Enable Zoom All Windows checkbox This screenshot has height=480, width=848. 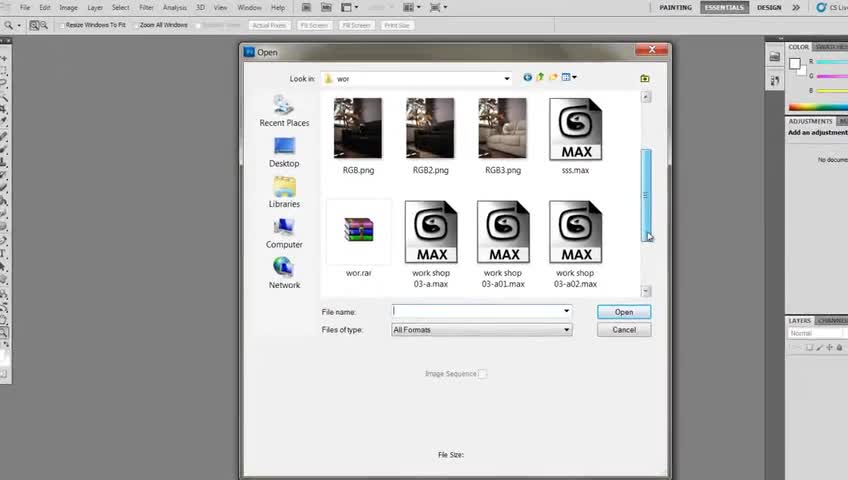(x=136, y=25)
